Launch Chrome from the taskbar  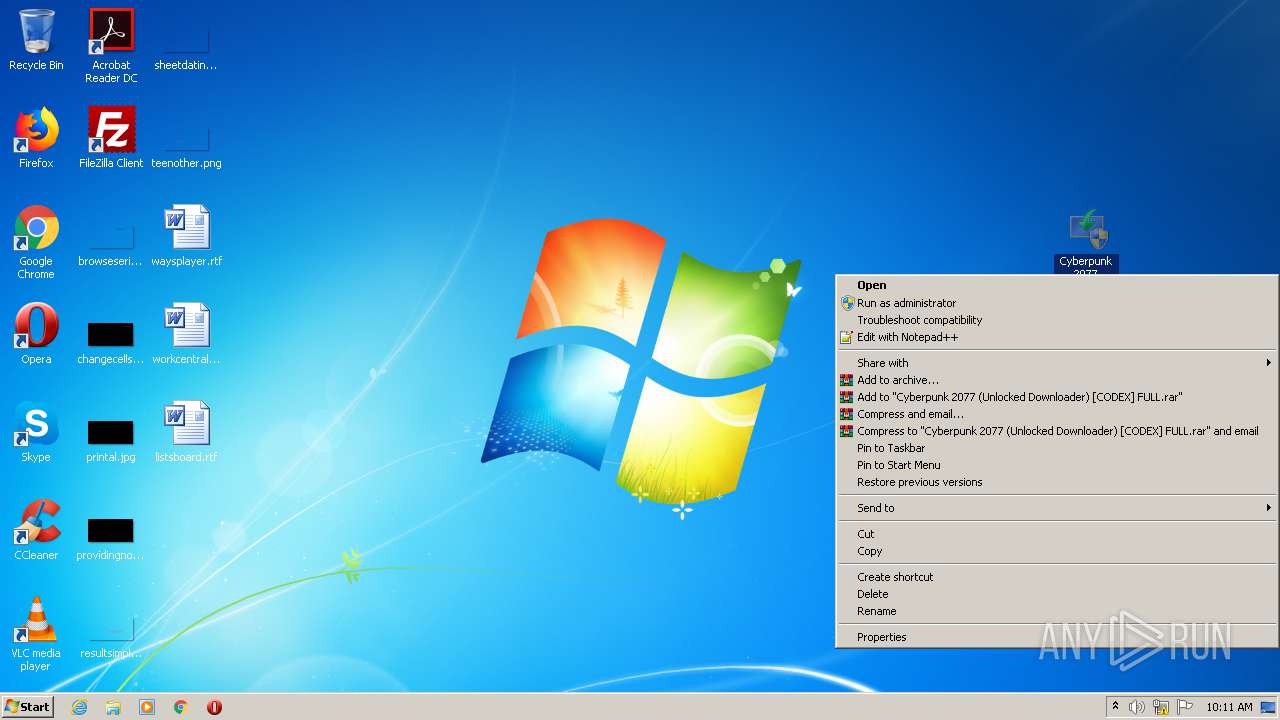pyautogui.click(x=181, y=707)
